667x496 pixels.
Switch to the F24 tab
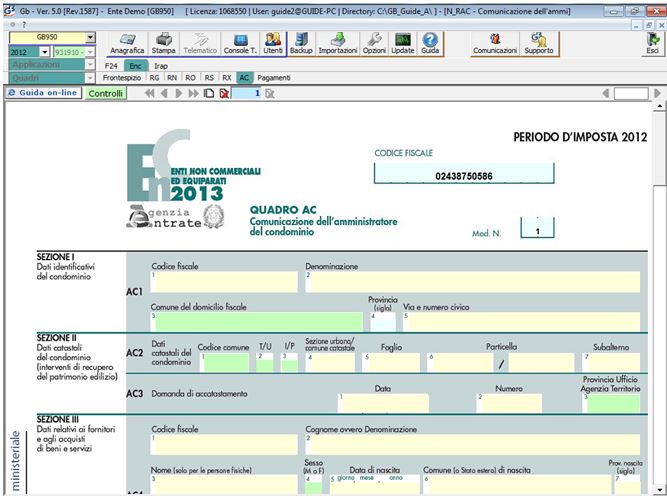[x=111, y=66]
